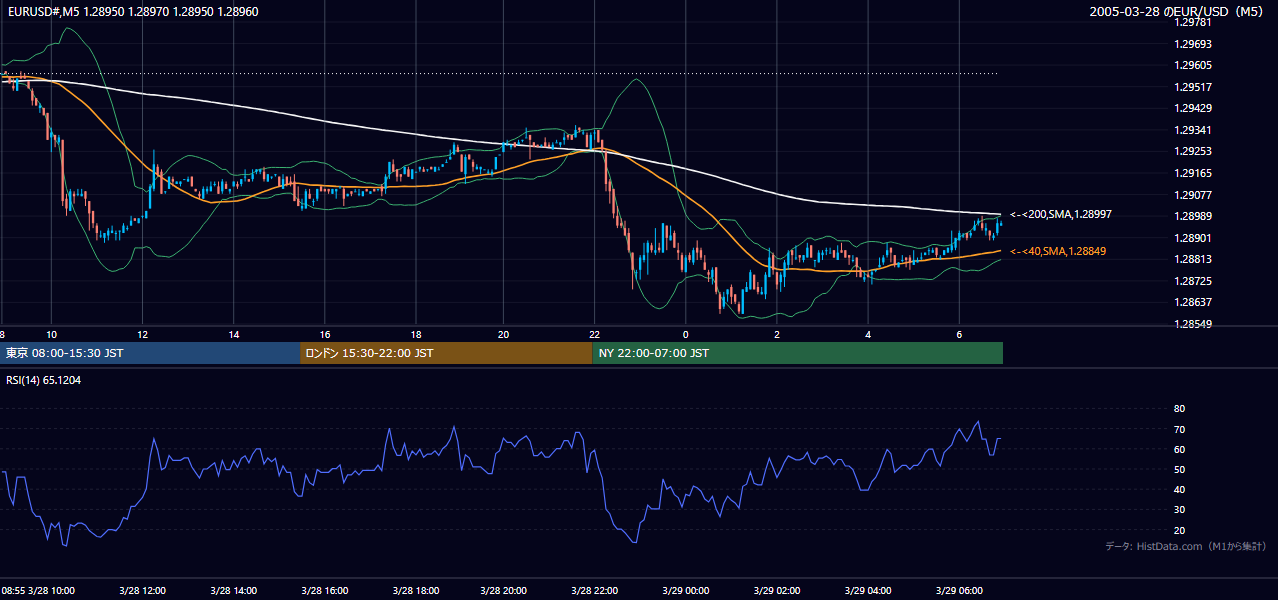Click price level 1.28725 on the axis

(x=1193, y=281)
